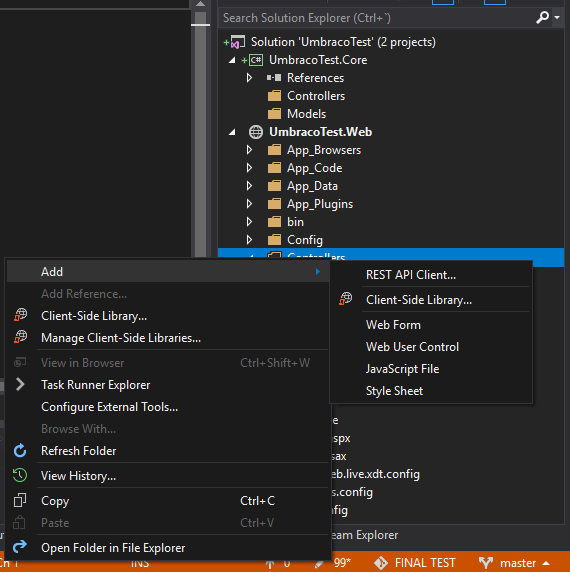Click the App_Browsers folder icon
570x572 pixels.
[274, 150]
